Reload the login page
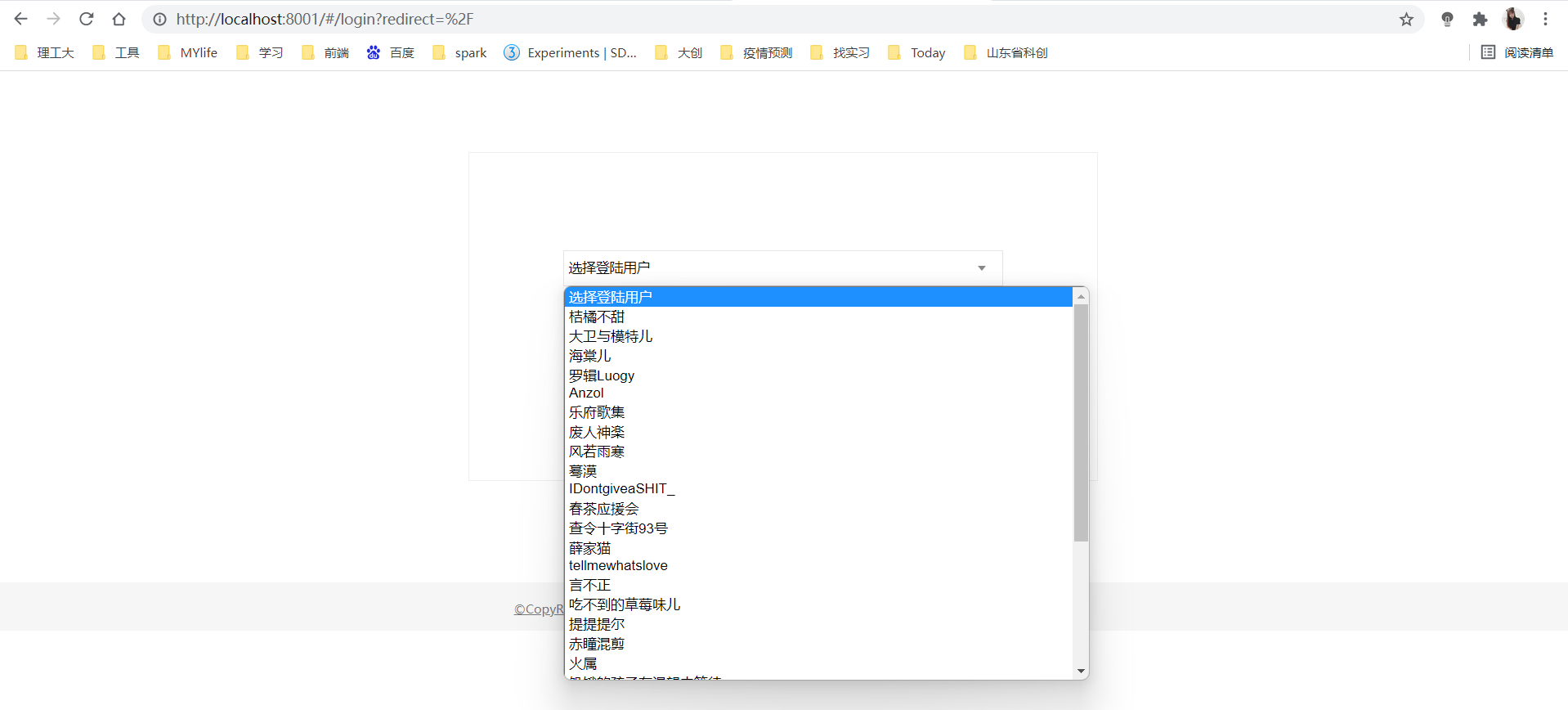1568x710 pixels. [x=87, y=19]
